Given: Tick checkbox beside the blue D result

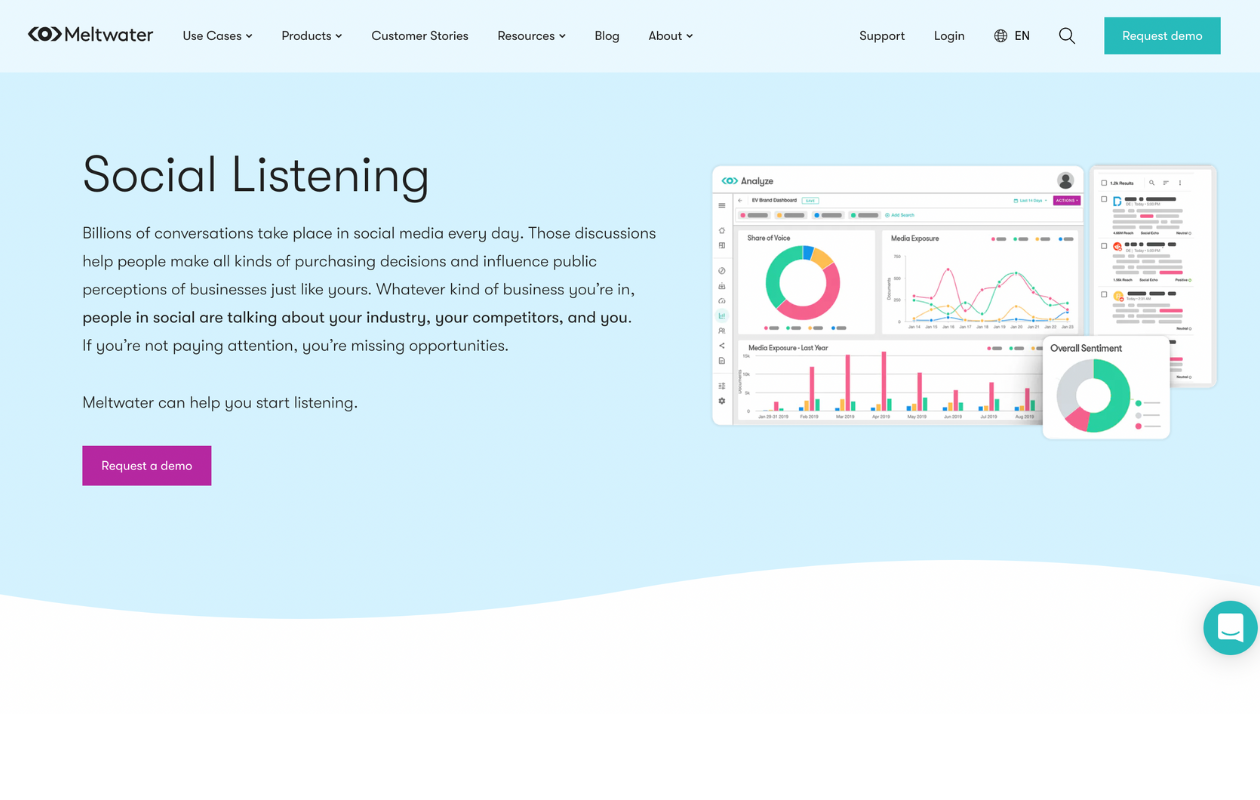Looking at the screenshot, I should coord(1104,199).
